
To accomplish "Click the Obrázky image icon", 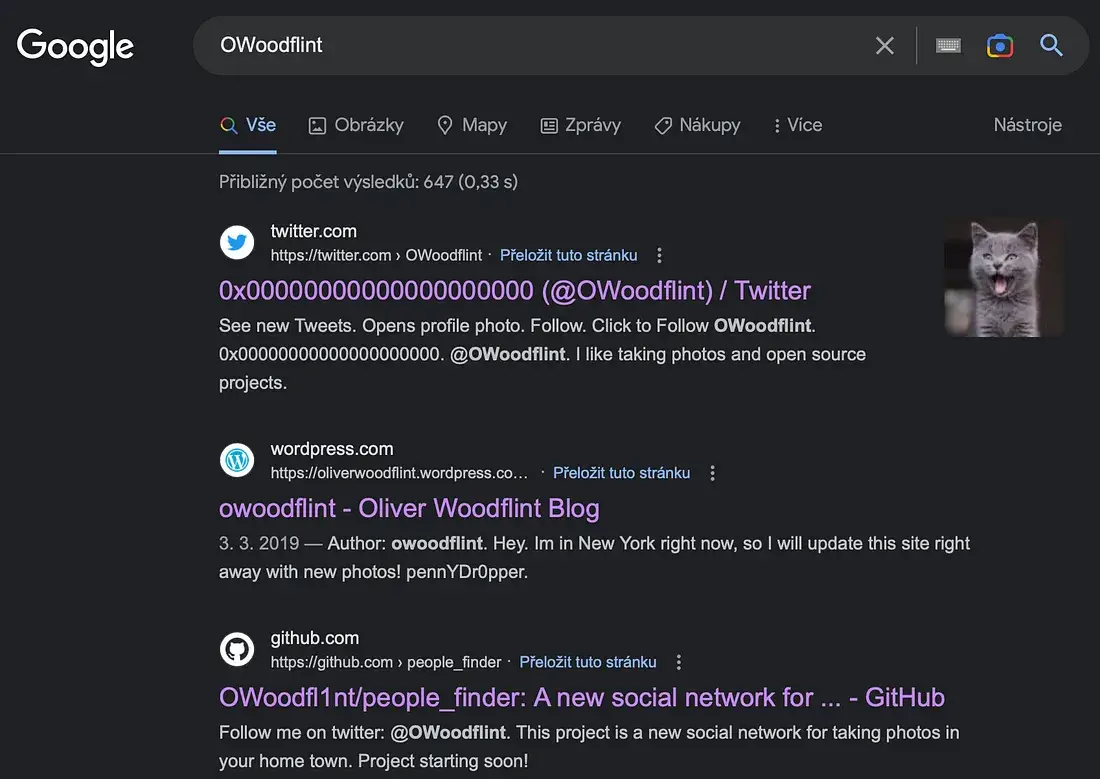I will click(x=317, y=126).
